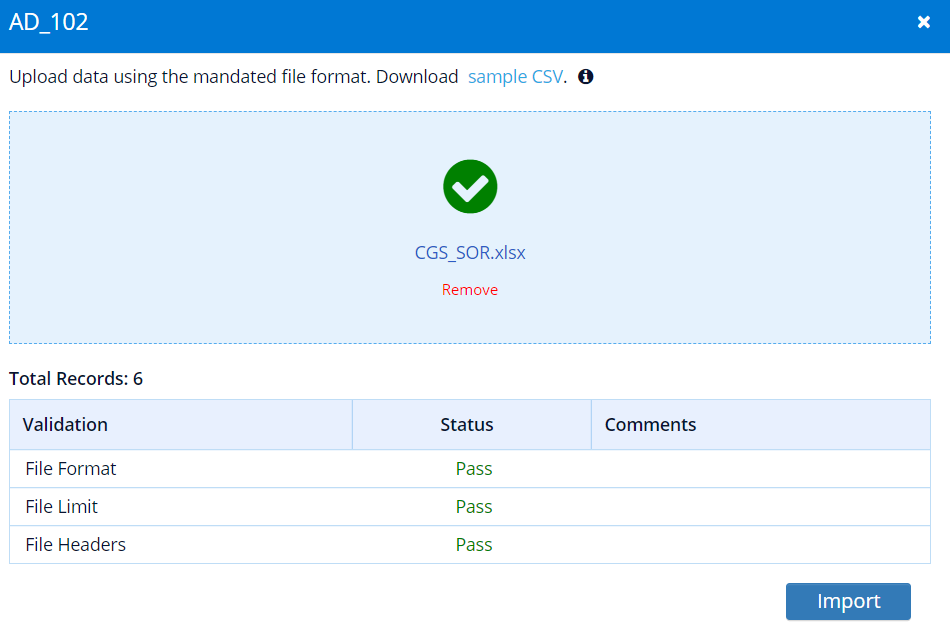Click the empty File Format comments cell
Viewport: 950px width, 626px height.
pos(761,469)
